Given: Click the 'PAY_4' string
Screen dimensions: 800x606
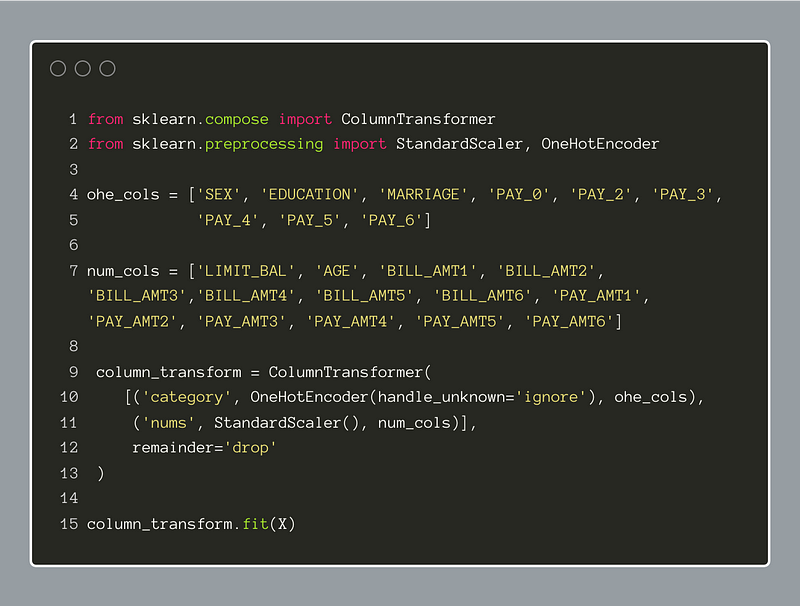Looking at the screenshot, I should tap(228, 220).
